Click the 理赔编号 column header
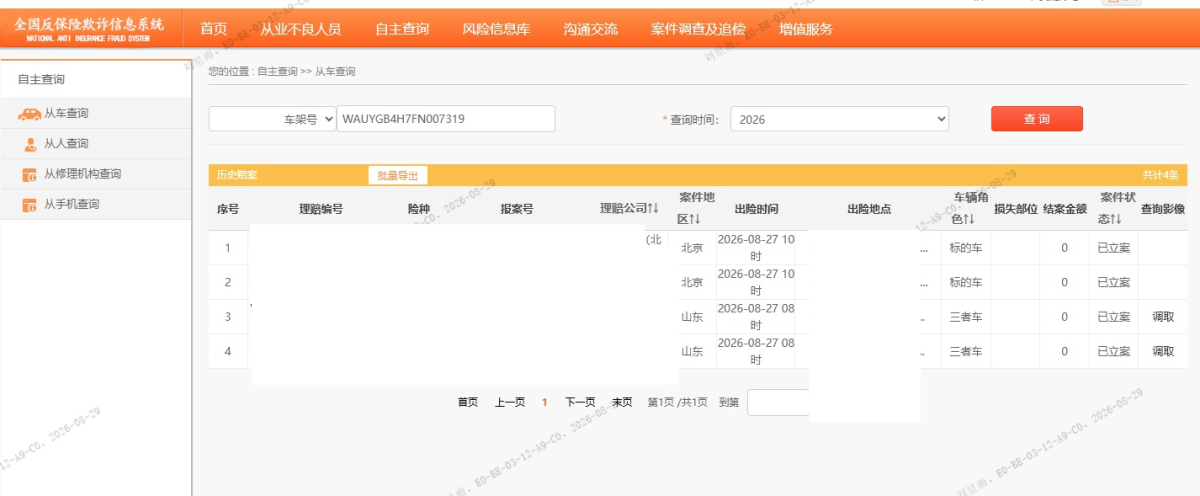 click(x=321, y=209)
